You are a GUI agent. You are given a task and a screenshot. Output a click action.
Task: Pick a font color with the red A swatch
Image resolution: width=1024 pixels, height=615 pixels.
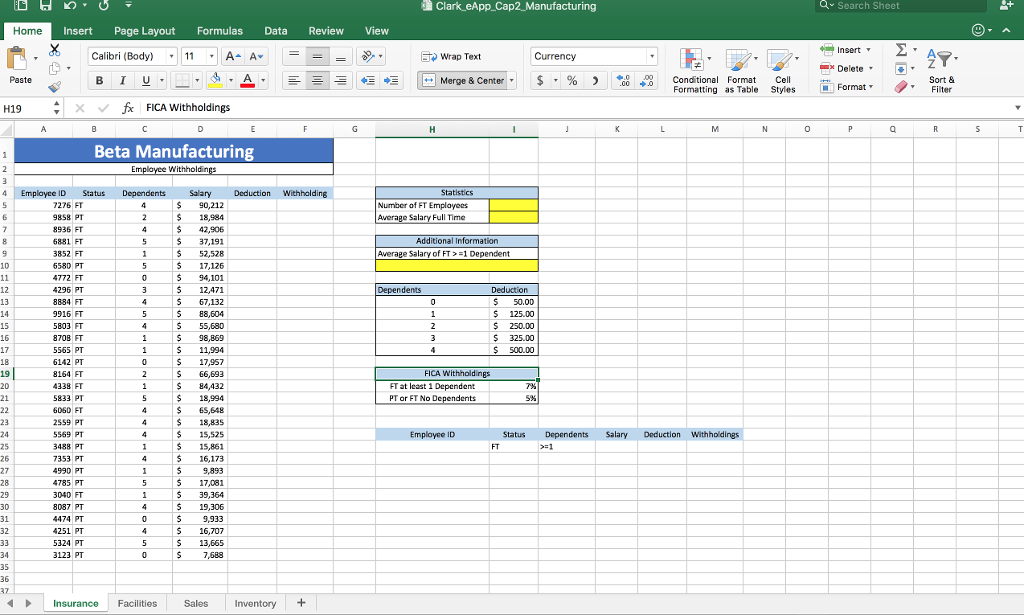[x=246, y=78]
